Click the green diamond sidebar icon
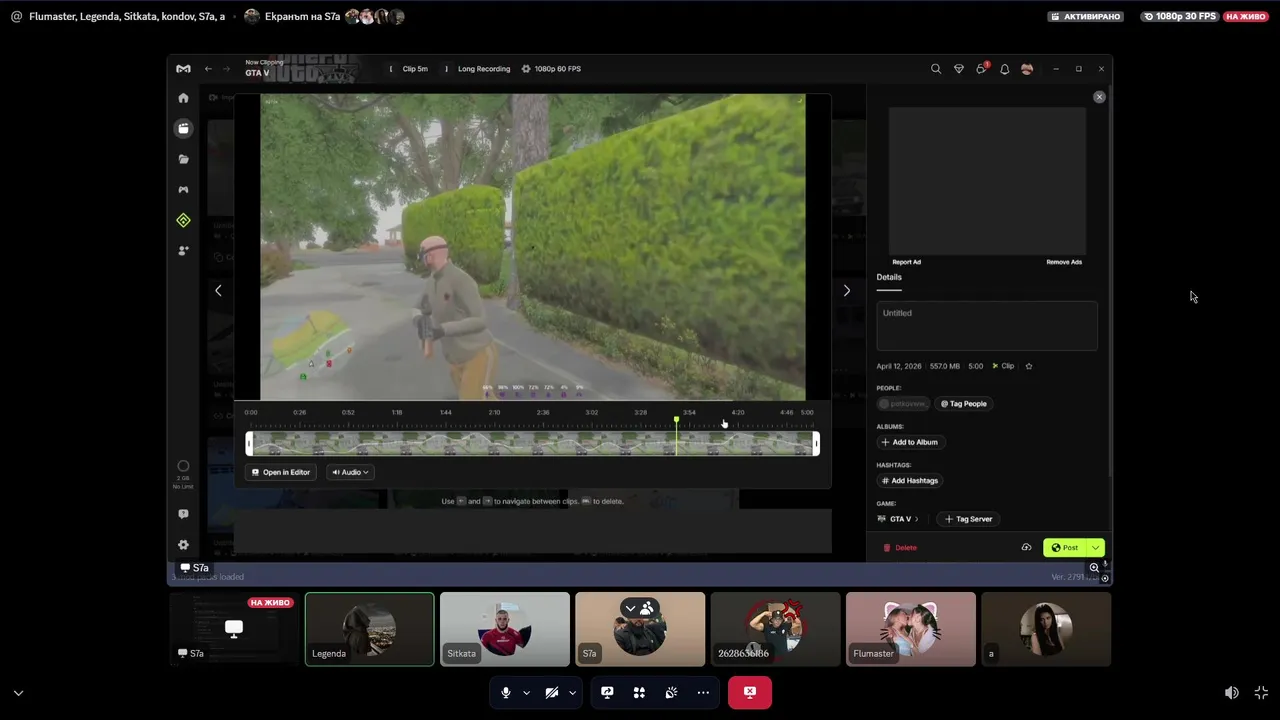The height and width of the screenshot is (720, 1280). point(183,220)
